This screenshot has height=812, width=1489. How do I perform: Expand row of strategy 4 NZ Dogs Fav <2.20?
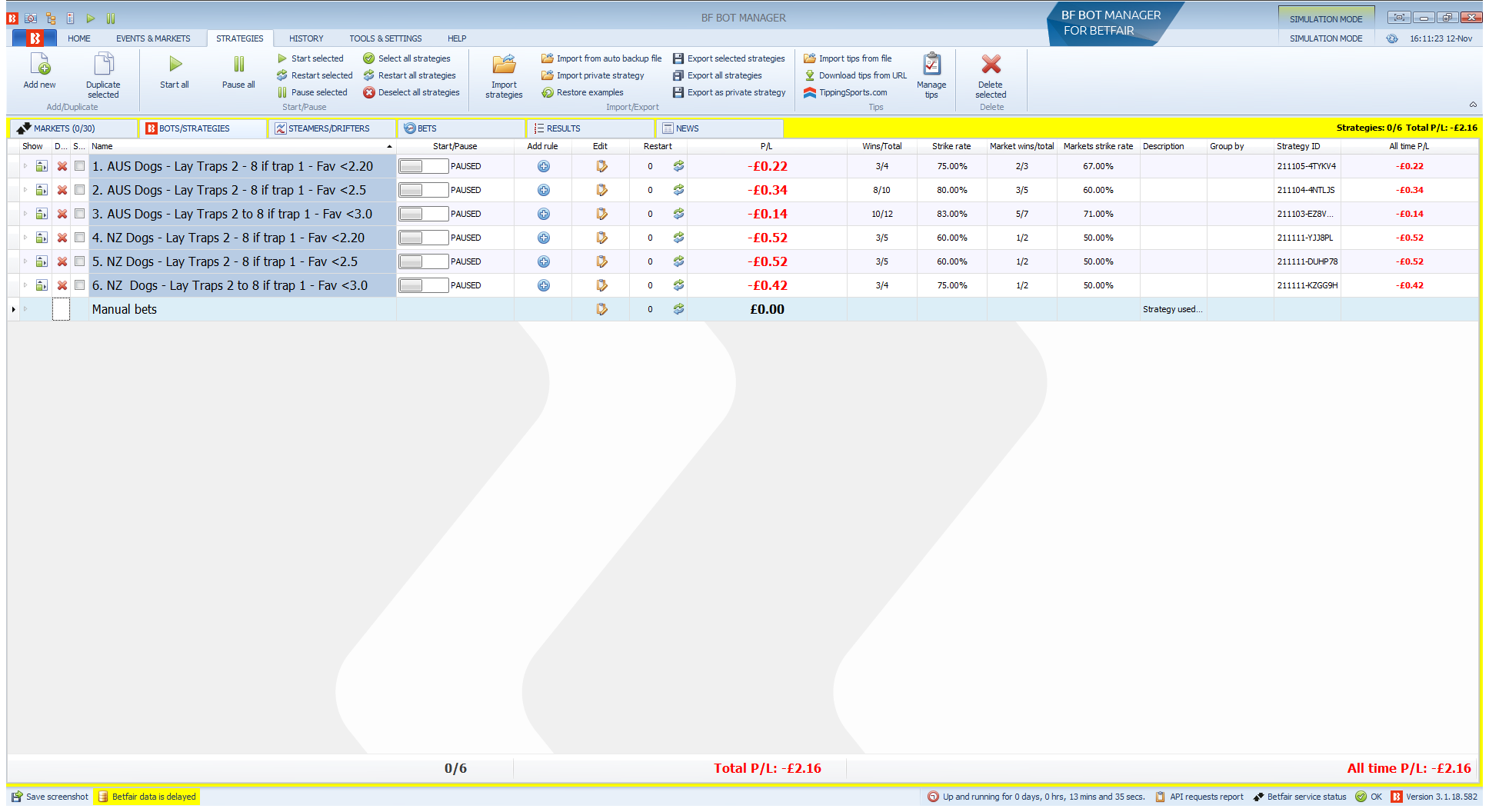[x=25, y=238]
